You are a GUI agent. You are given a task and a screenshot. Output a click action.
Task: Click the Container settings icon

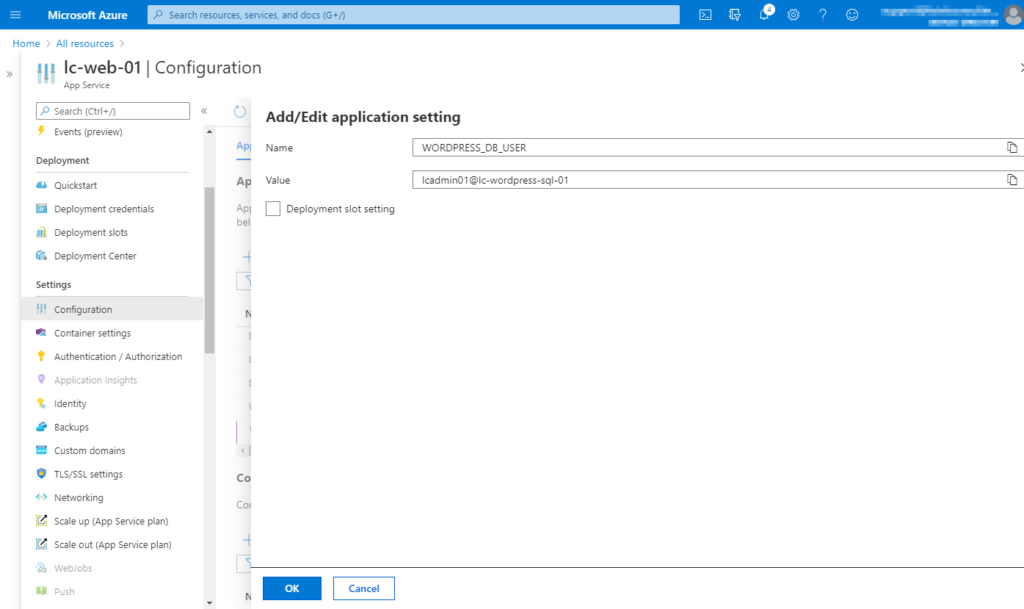pos(42,332)
